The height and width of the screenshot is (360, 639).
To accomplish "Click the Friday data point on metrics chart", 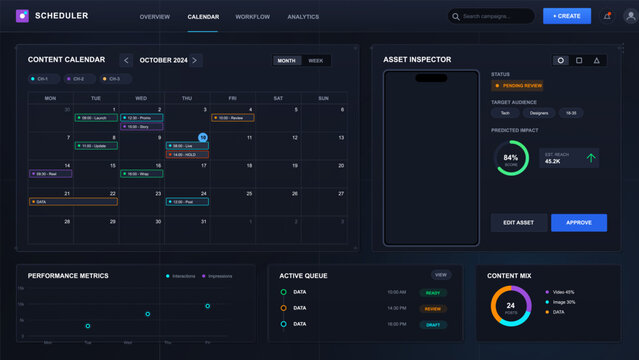I will pyautogui.click(x=208, y=306).
